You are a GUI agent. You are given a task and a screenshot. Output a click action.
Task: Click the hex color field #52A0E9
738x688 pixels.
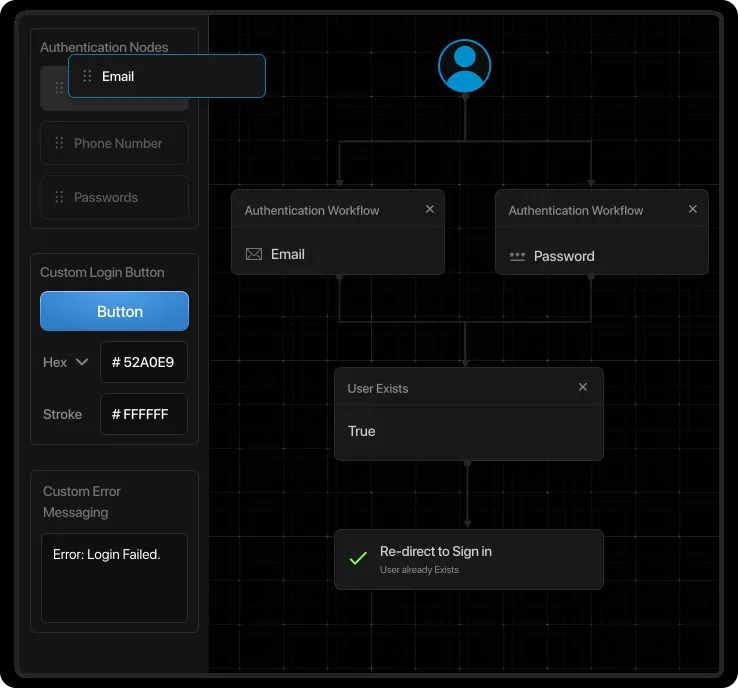pyautogui.click(x=143, y=362)
